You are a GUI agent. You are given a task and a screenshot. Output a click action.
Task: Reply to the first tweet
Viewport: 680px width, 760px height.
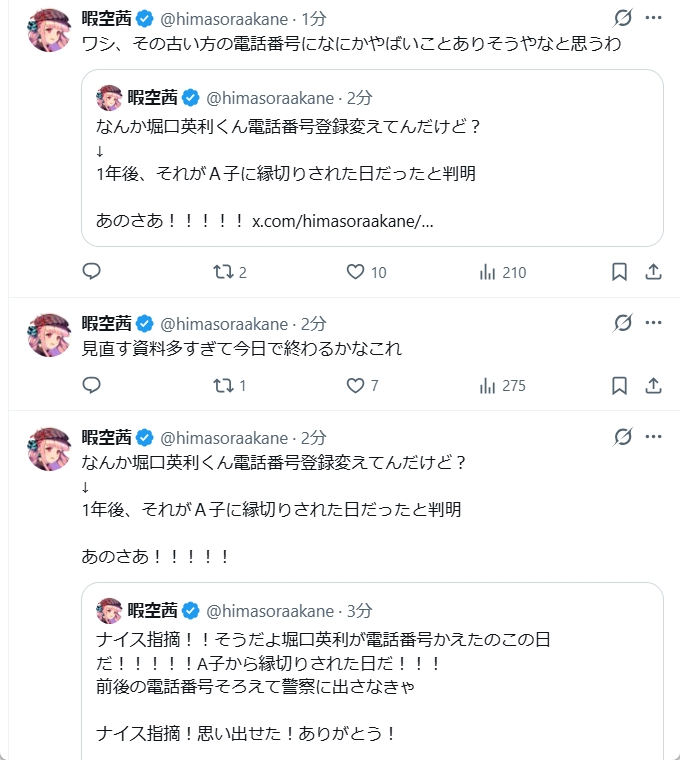[91, 272]
